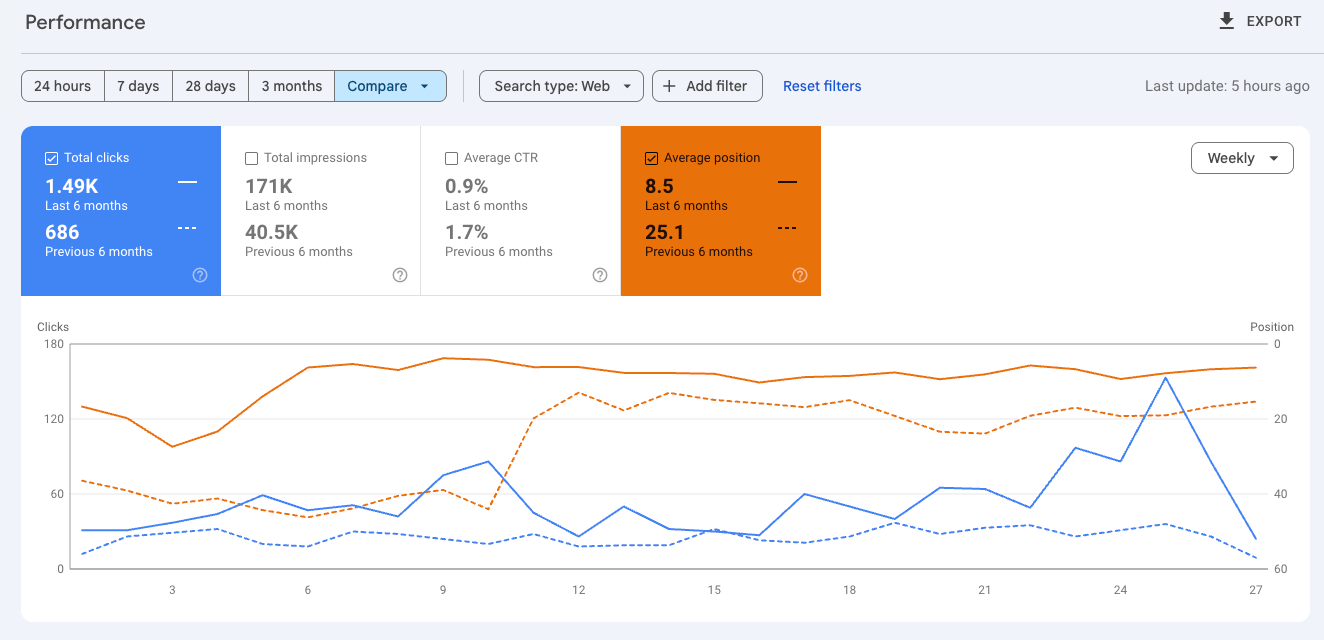Click the y-axis value 180
The image size is (1324, 640).
(x=54, y=344)
